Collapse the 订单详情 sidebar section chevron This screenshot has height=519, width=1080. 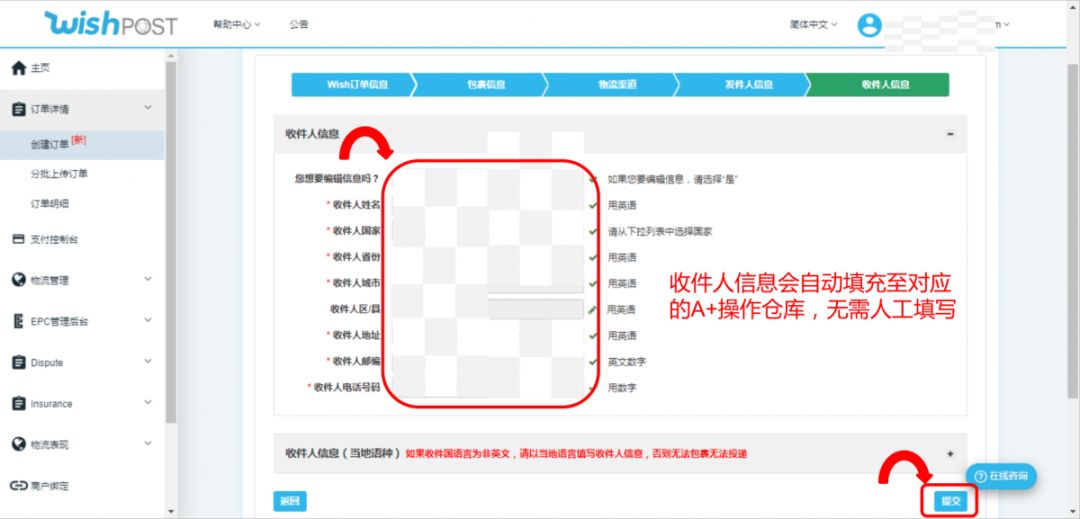pyautogui.click(x=147, y=108)
